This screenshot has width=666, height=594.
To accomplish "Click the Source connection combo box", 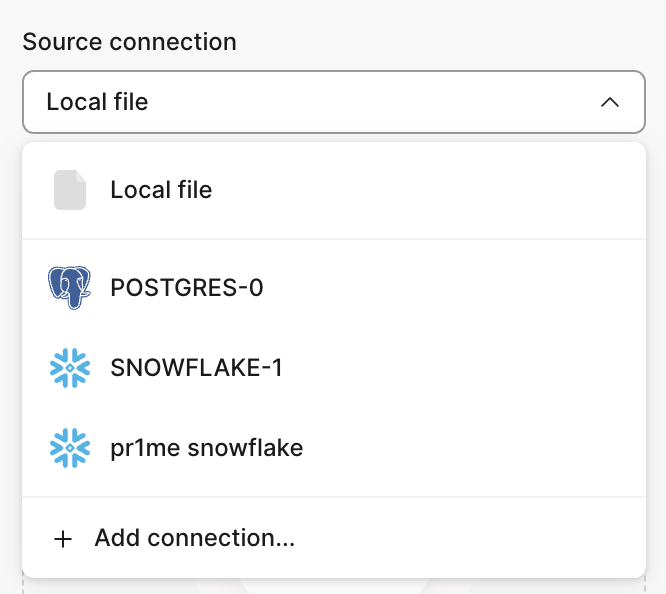I will 333,102.
